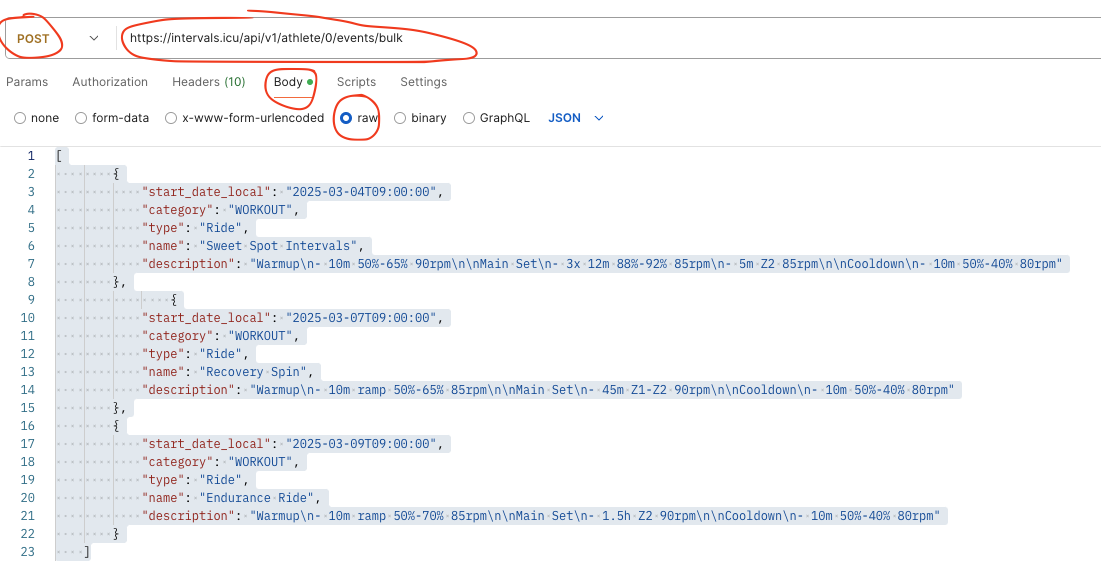Select x-www-form-urlencoded radio button
The width and height of the screenshot is (1101, 567).
(171, 118)
